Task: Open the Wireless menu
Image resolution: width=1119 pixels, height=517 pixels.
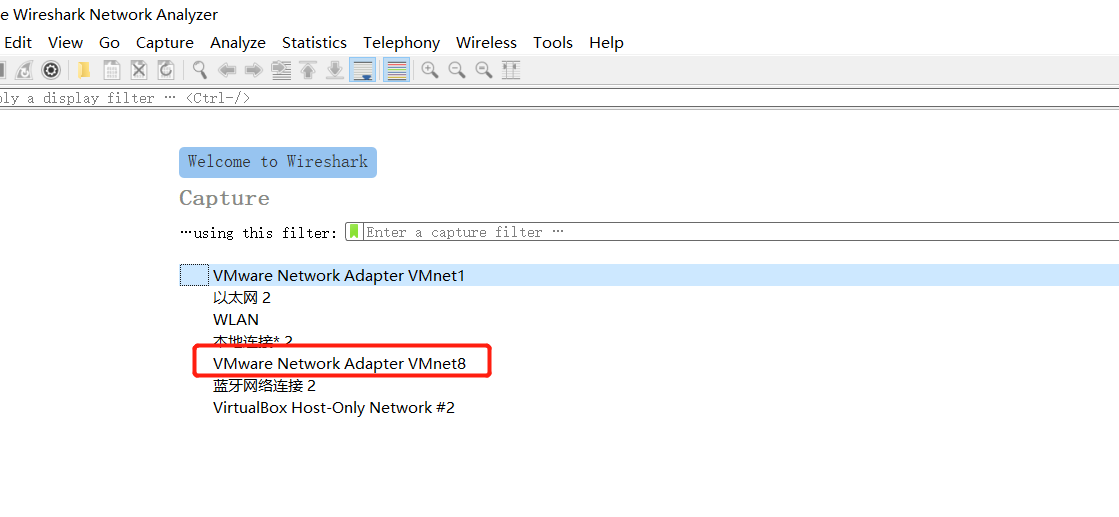Action: [486, 43]
